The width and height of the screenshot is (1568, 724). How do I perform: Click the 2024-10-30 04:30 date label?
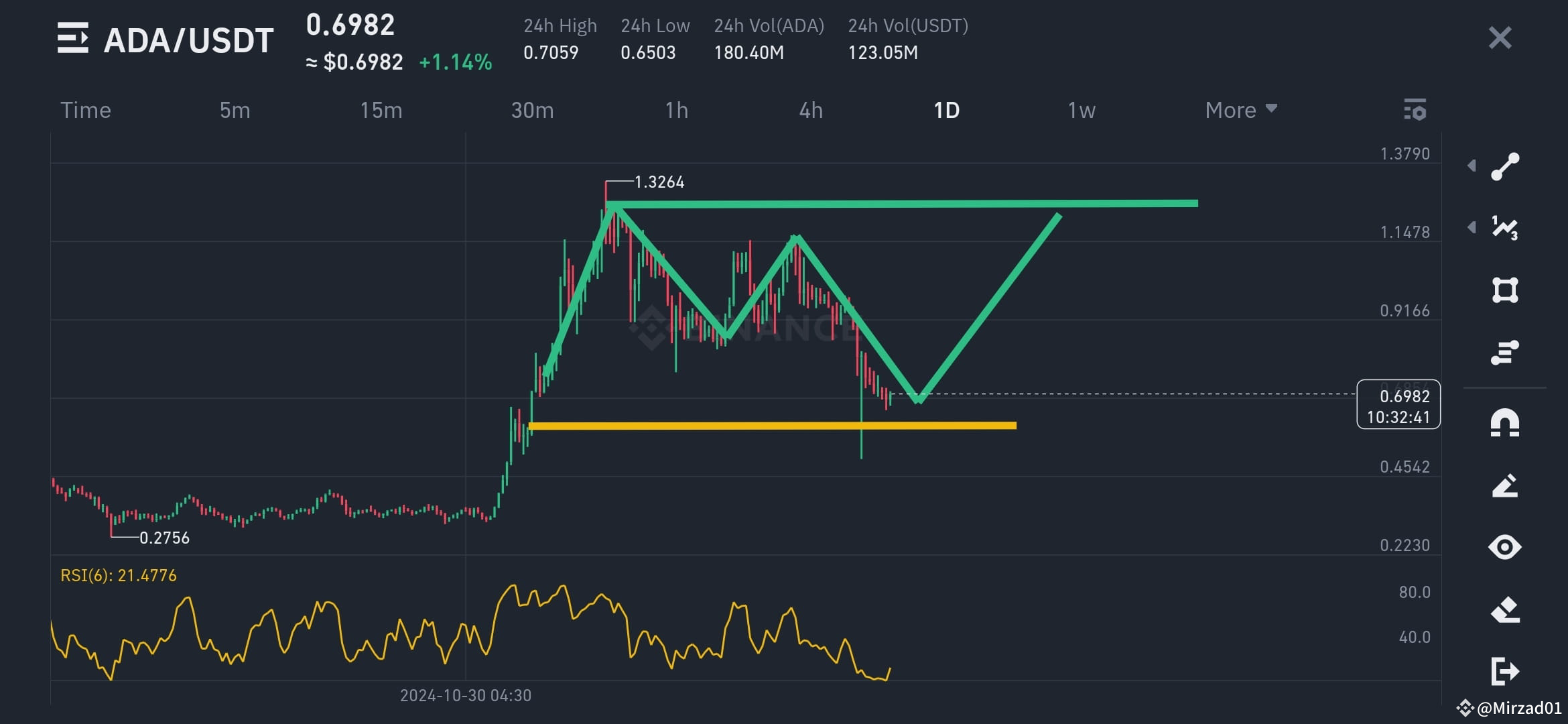click(466, 695)
